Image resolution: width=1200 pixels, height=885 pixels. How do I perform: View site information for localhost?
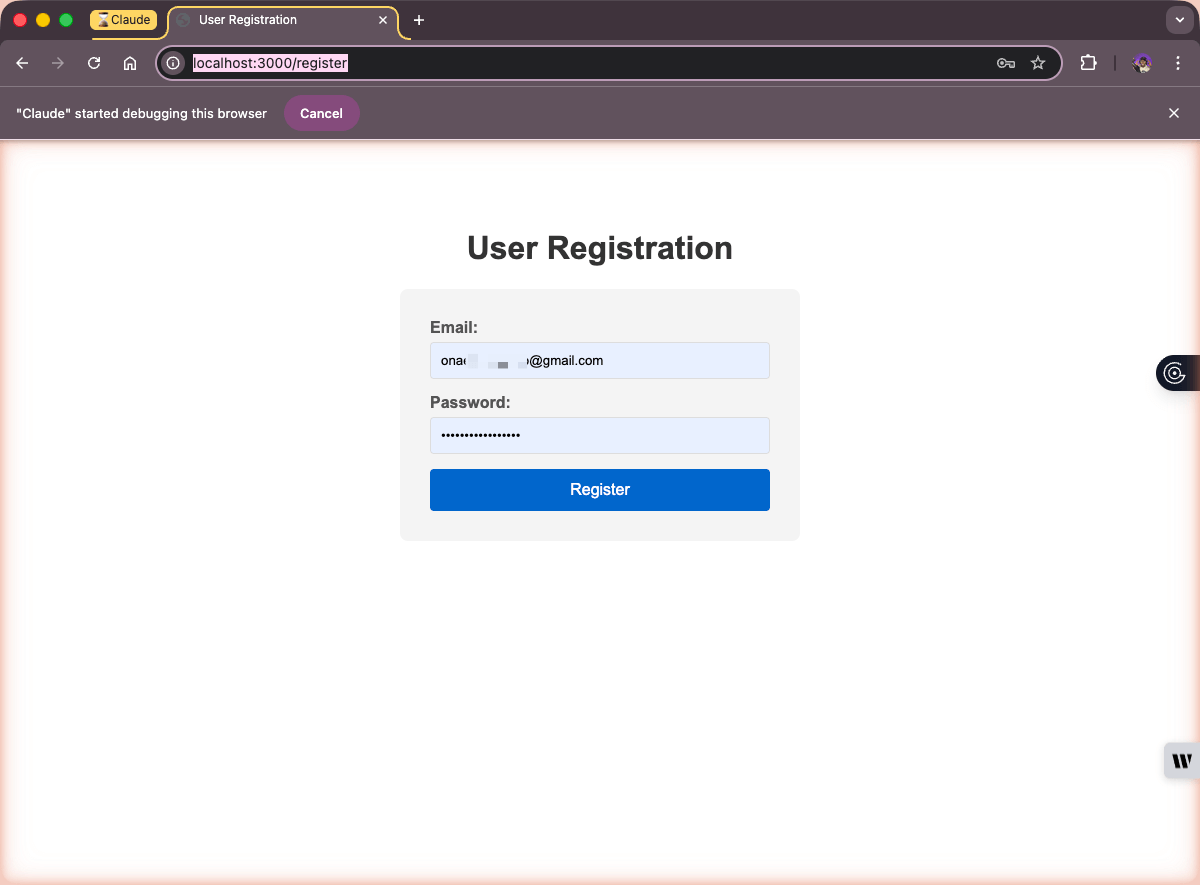tap(172, 62)
